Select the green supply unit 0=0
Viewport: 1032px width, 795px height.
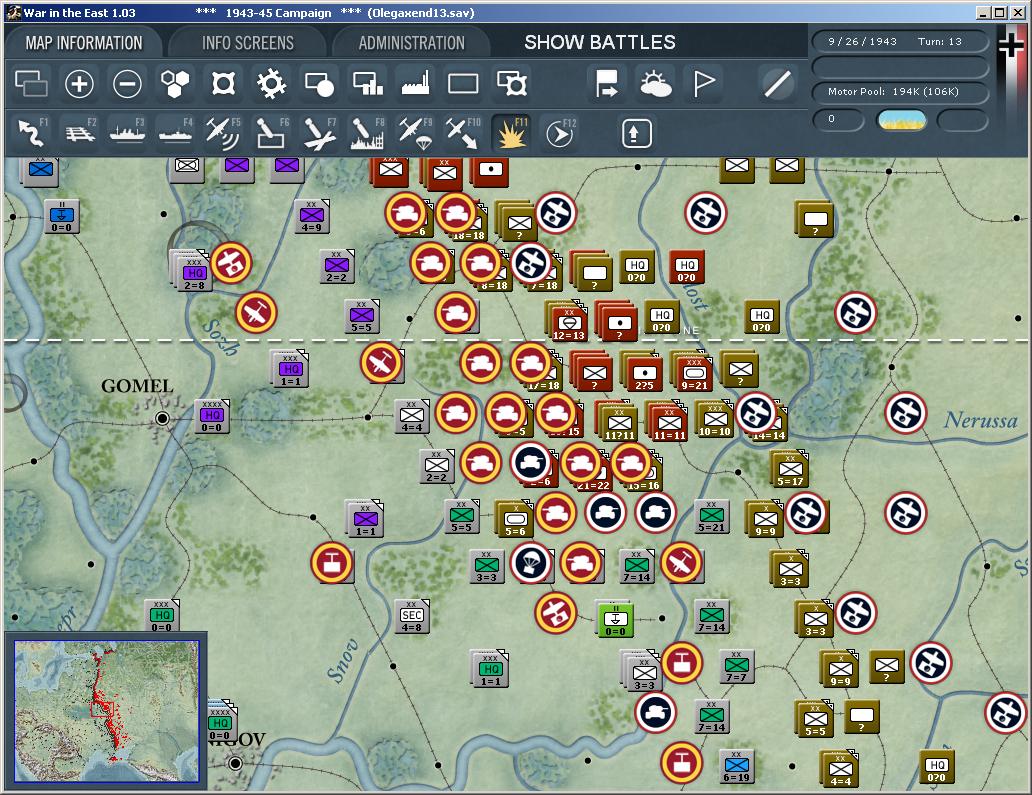click(615, 619)
